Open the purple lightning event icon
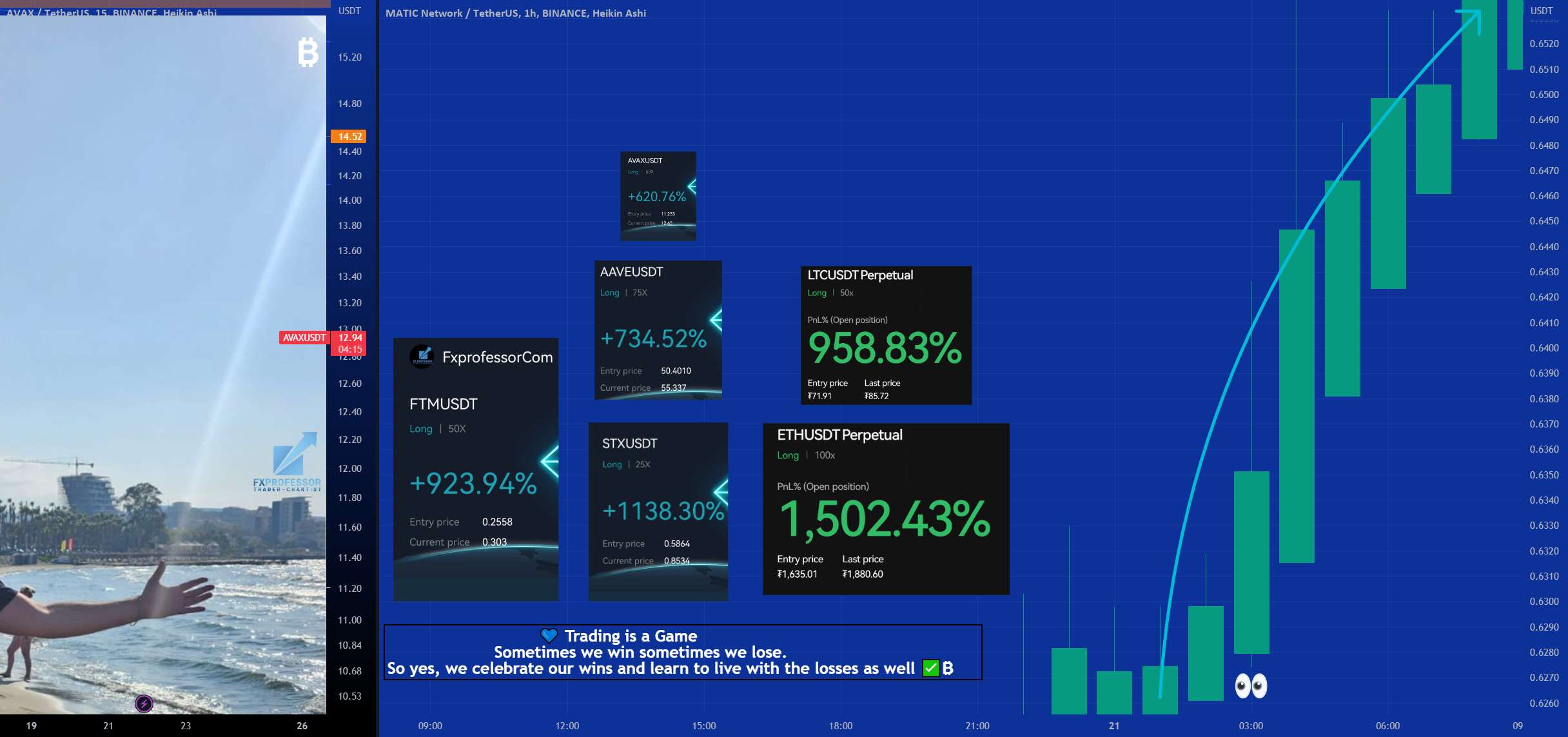 click(x=144, y=703)
